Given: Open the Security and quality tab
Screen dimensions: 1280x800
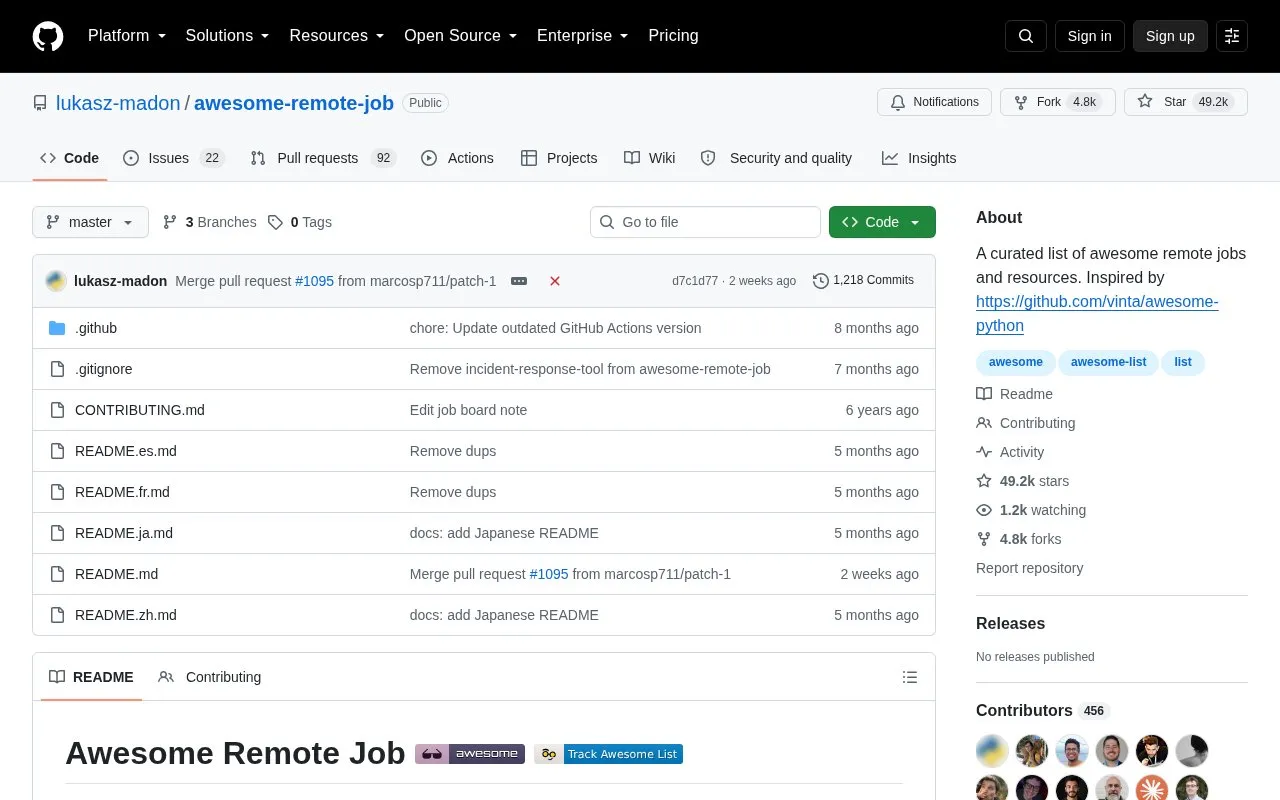Looking at the screenshot, I should (777, 158).
